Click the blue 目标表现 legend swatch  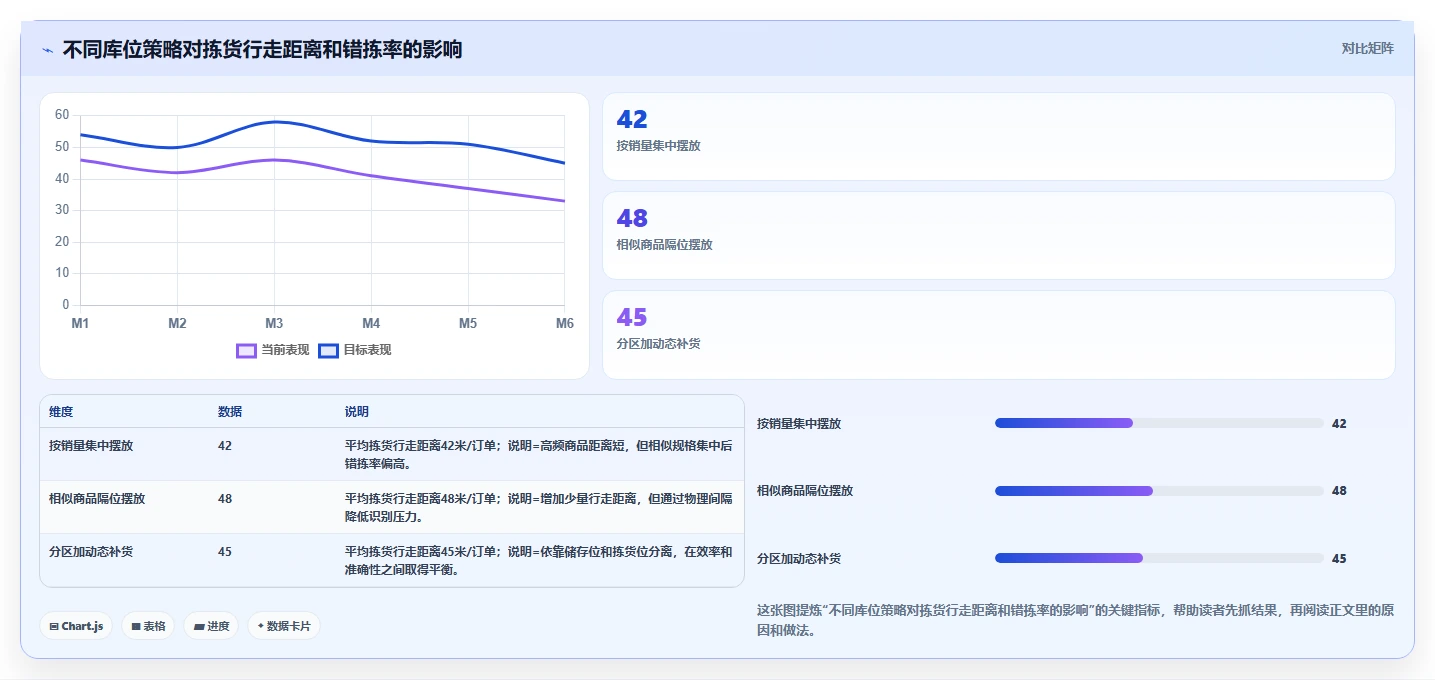coord(328,350)
